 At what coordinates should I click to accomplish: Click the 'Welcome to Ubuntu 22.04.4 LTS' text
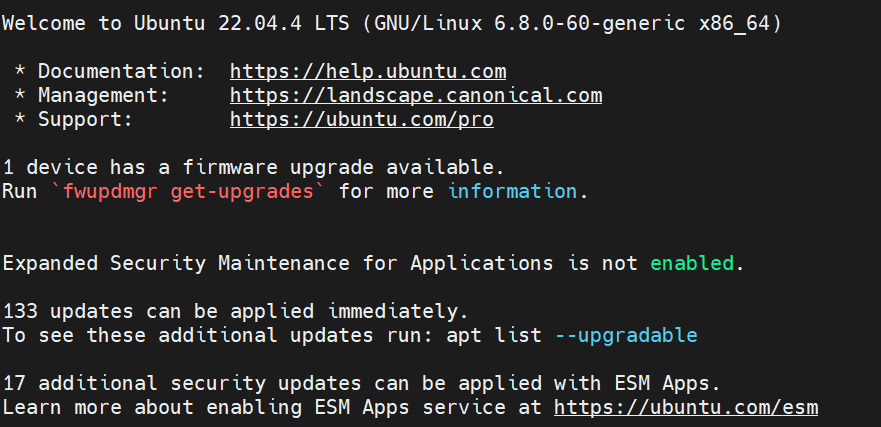176,24
